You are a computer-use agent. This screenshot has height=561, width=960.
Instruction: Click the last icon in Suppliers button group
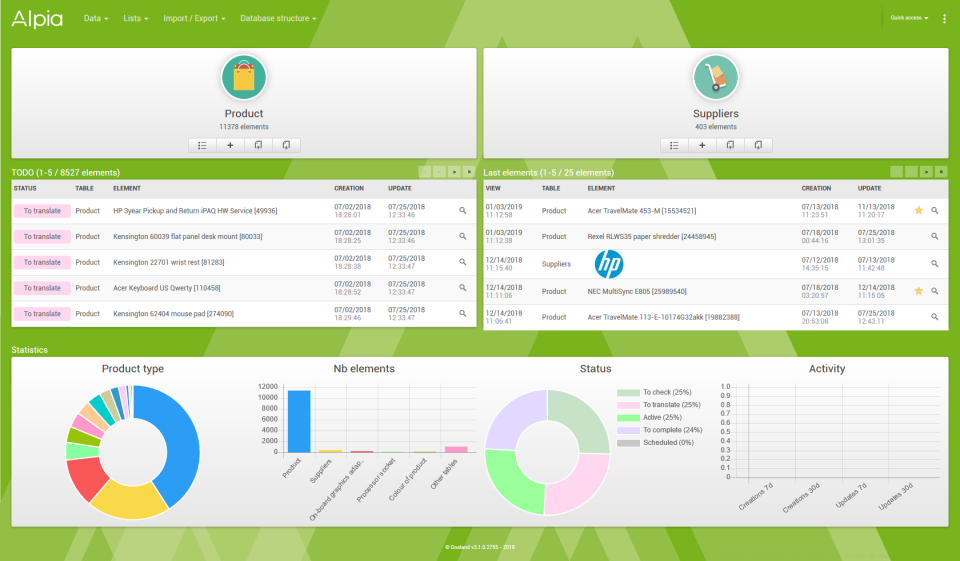[x=758, y=145]
